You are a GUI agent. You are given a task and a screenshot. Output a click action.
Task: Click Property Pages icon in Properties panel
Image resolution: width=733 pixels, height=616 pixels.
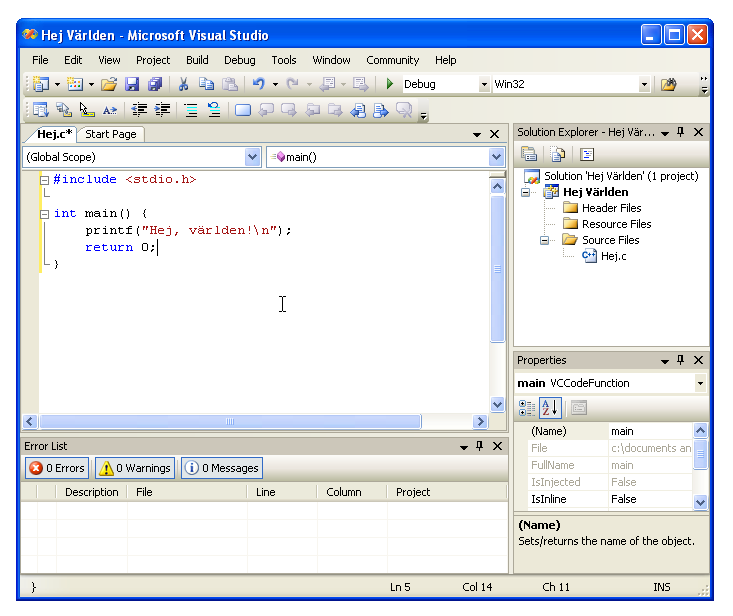pyautogui.click(x=579, y=408)
